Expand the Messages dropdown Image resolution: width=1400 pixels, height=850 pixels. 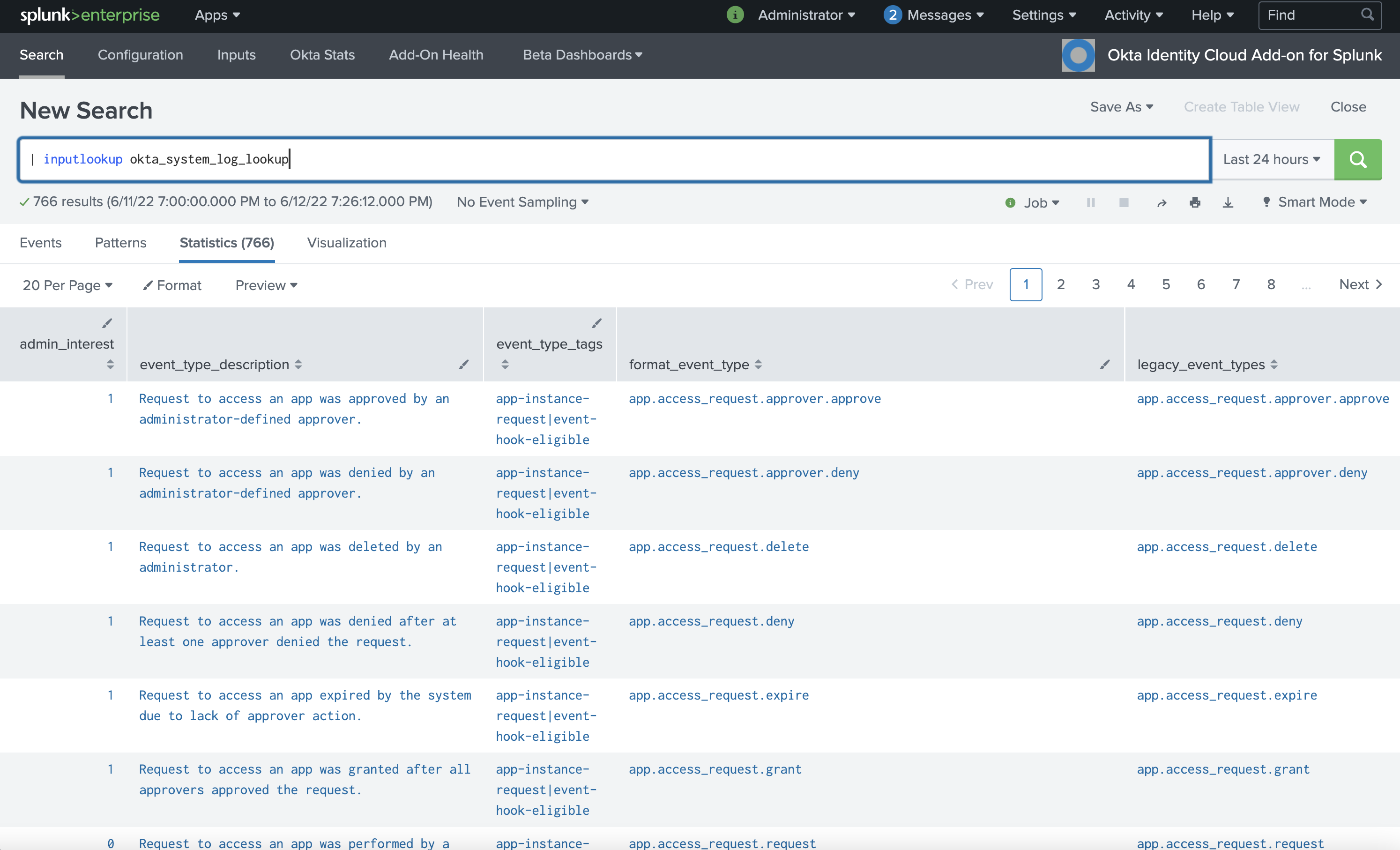click(946, 15)
